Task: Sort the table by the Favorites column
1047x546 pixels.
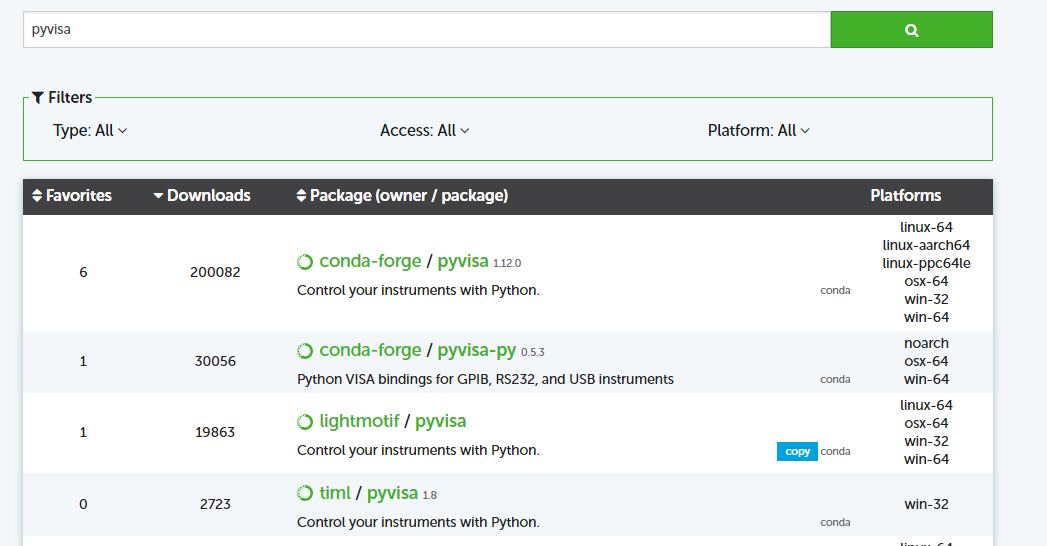Action: [79, 196]
